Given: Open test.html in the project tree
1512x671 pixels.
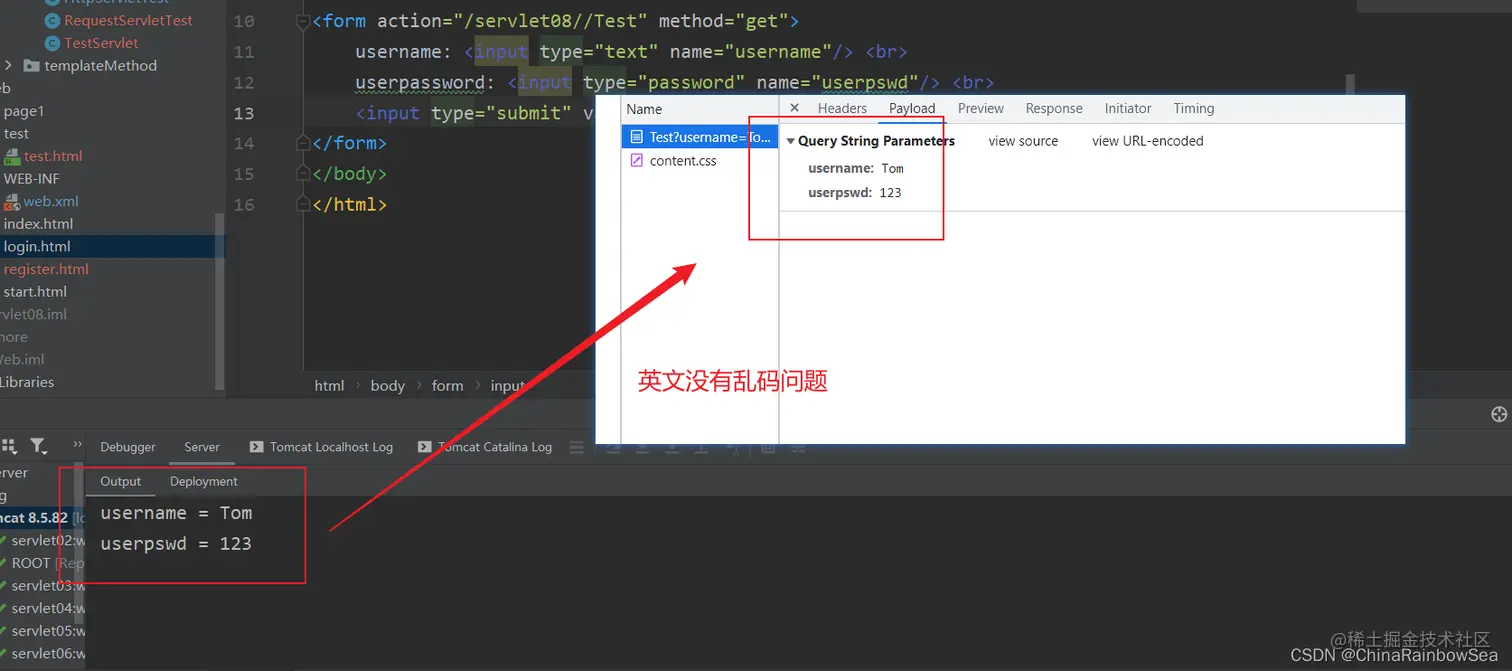Looking at the screenshot, I should click(x=53, y=156).
